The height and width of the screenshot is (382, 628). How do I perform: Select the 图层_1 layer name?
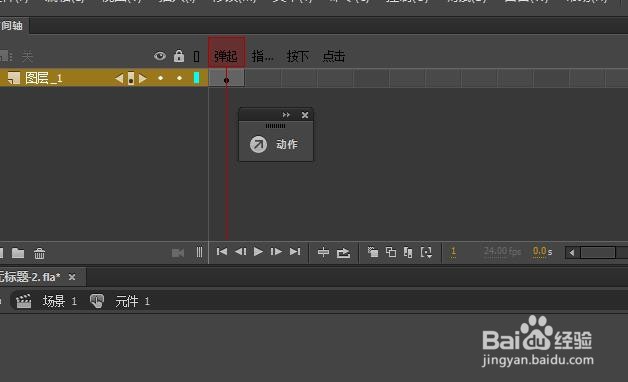pos(44,78)
